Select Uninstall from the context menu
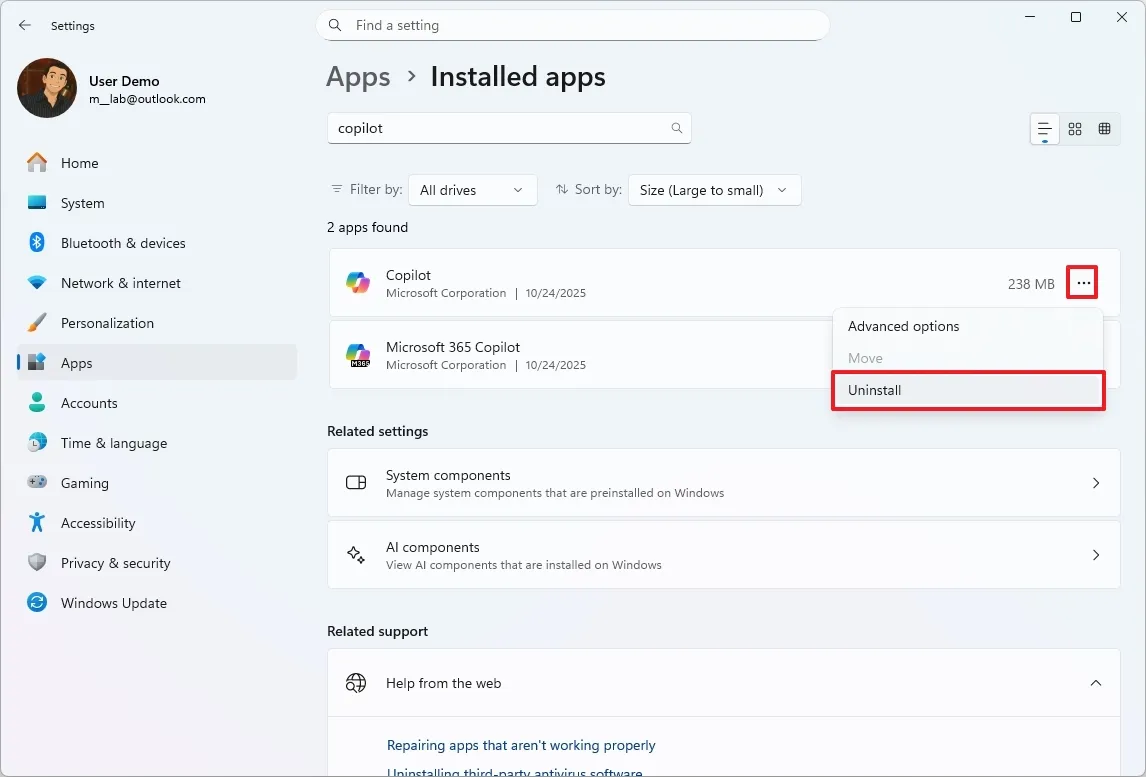 (875, 390)
